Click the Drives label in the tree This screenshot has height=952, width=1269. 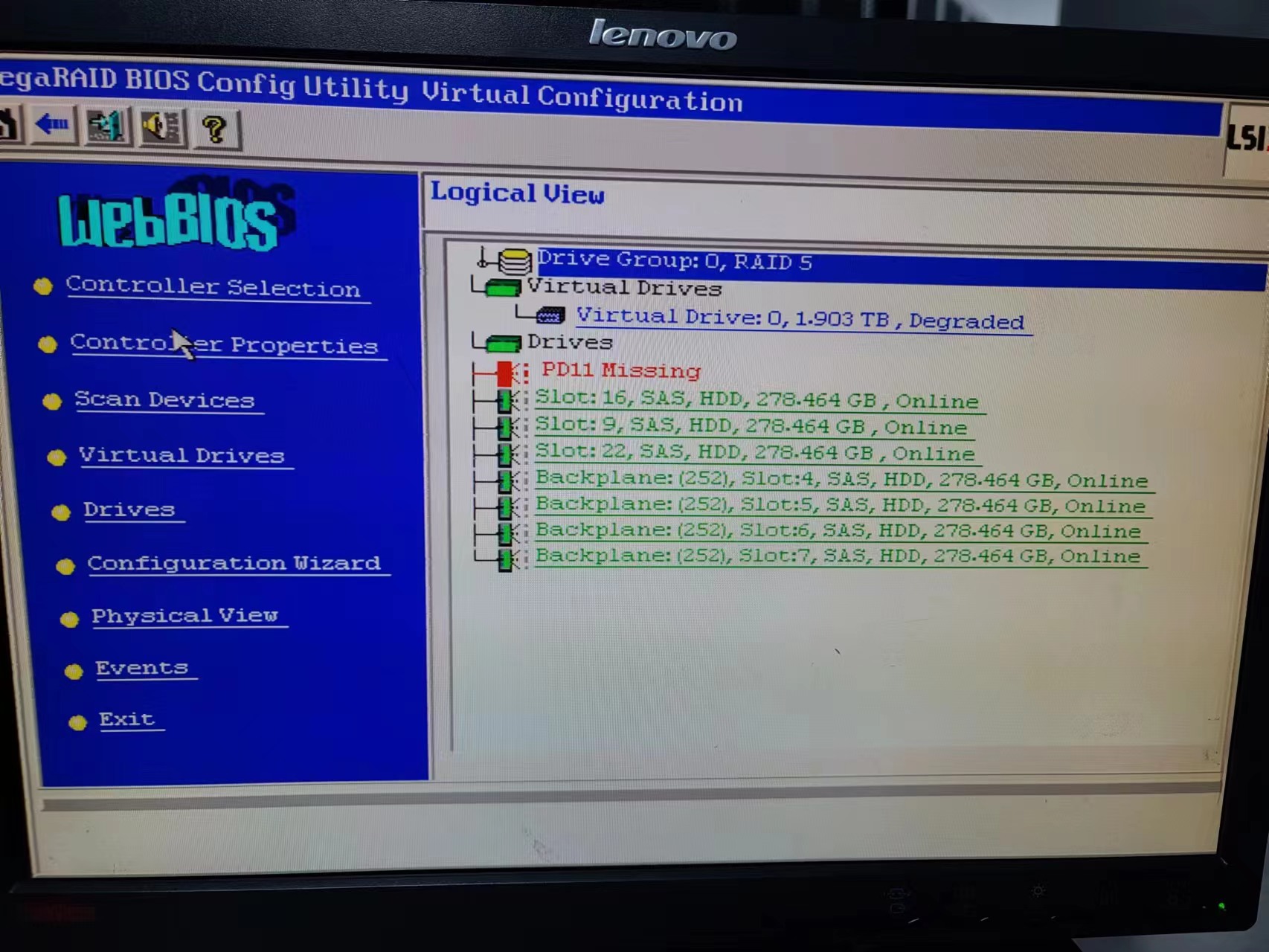coord(570,342)
